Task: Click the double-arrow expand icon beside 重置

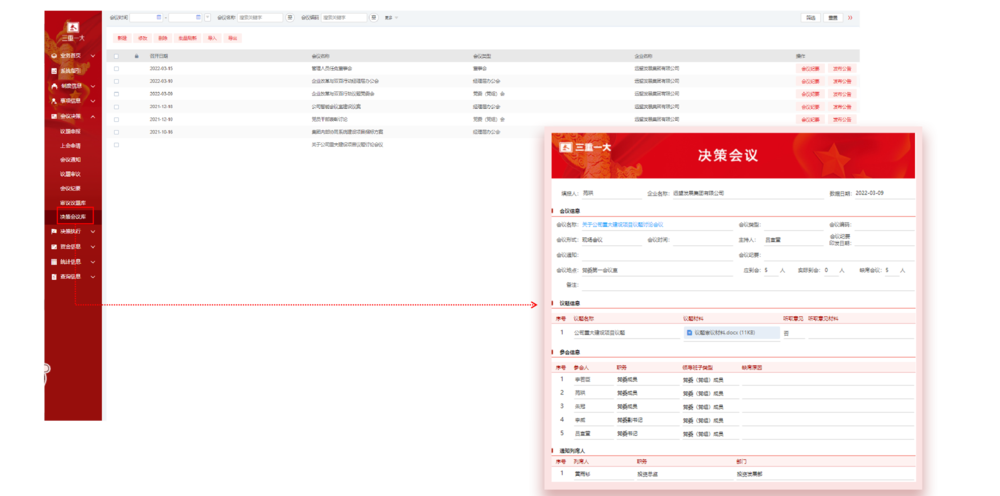Action: [850, 17]
